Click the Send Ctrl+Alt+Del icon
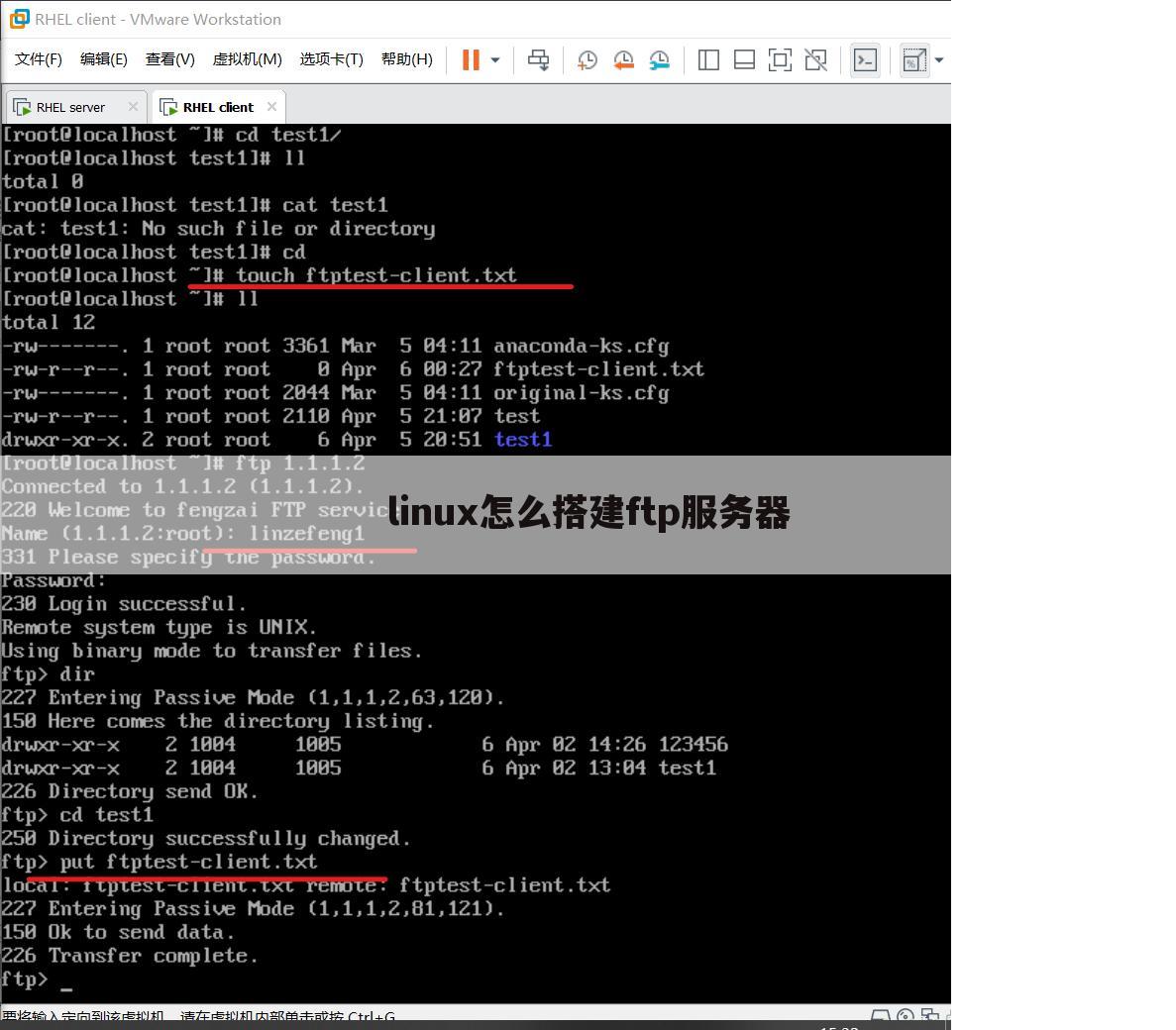The height and width of the screenshot is (1030, 1176). [539, 60]
